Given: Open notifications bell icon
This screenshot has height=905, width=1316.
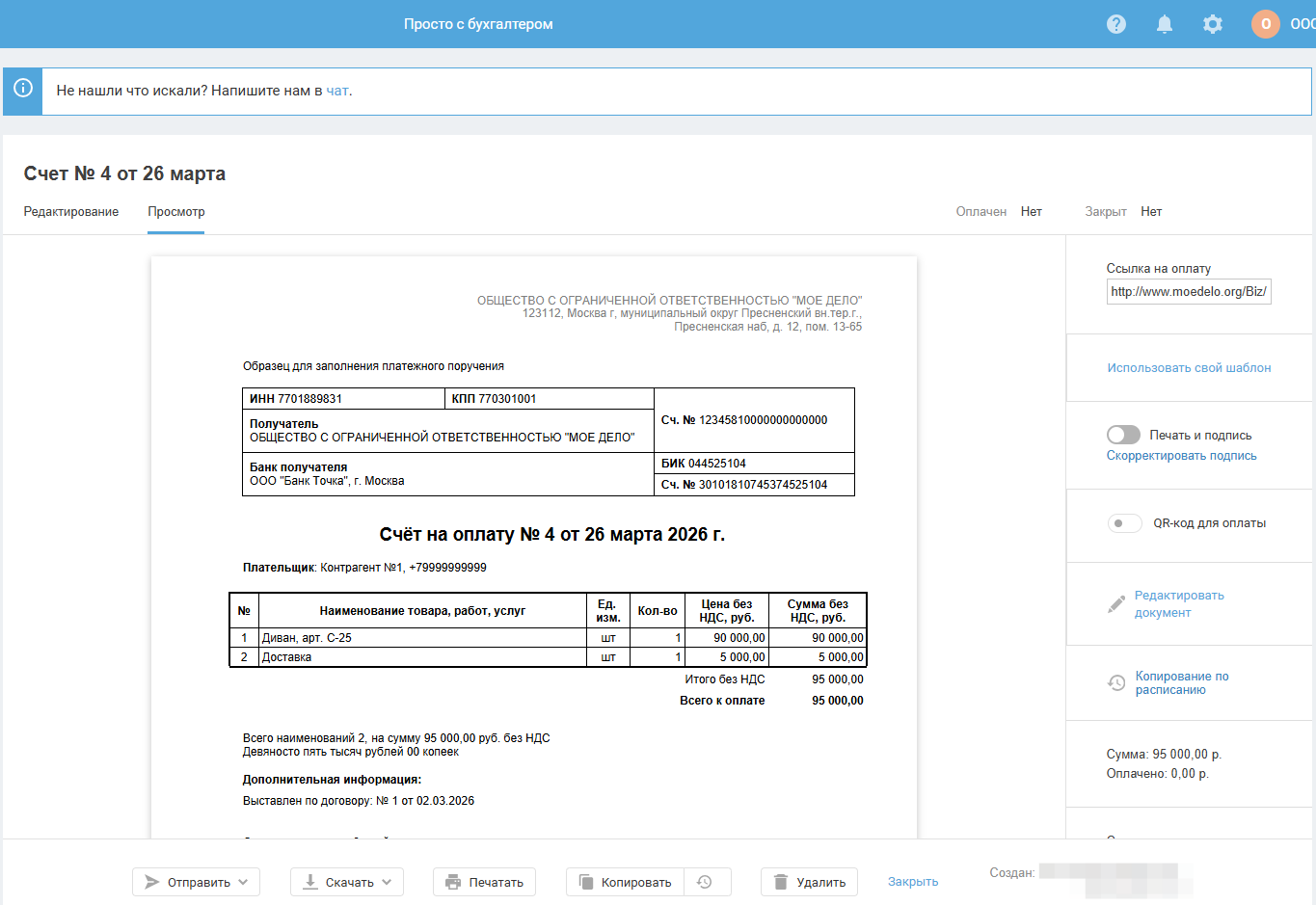Looking at the screenshot, I should click(1165, 24).
